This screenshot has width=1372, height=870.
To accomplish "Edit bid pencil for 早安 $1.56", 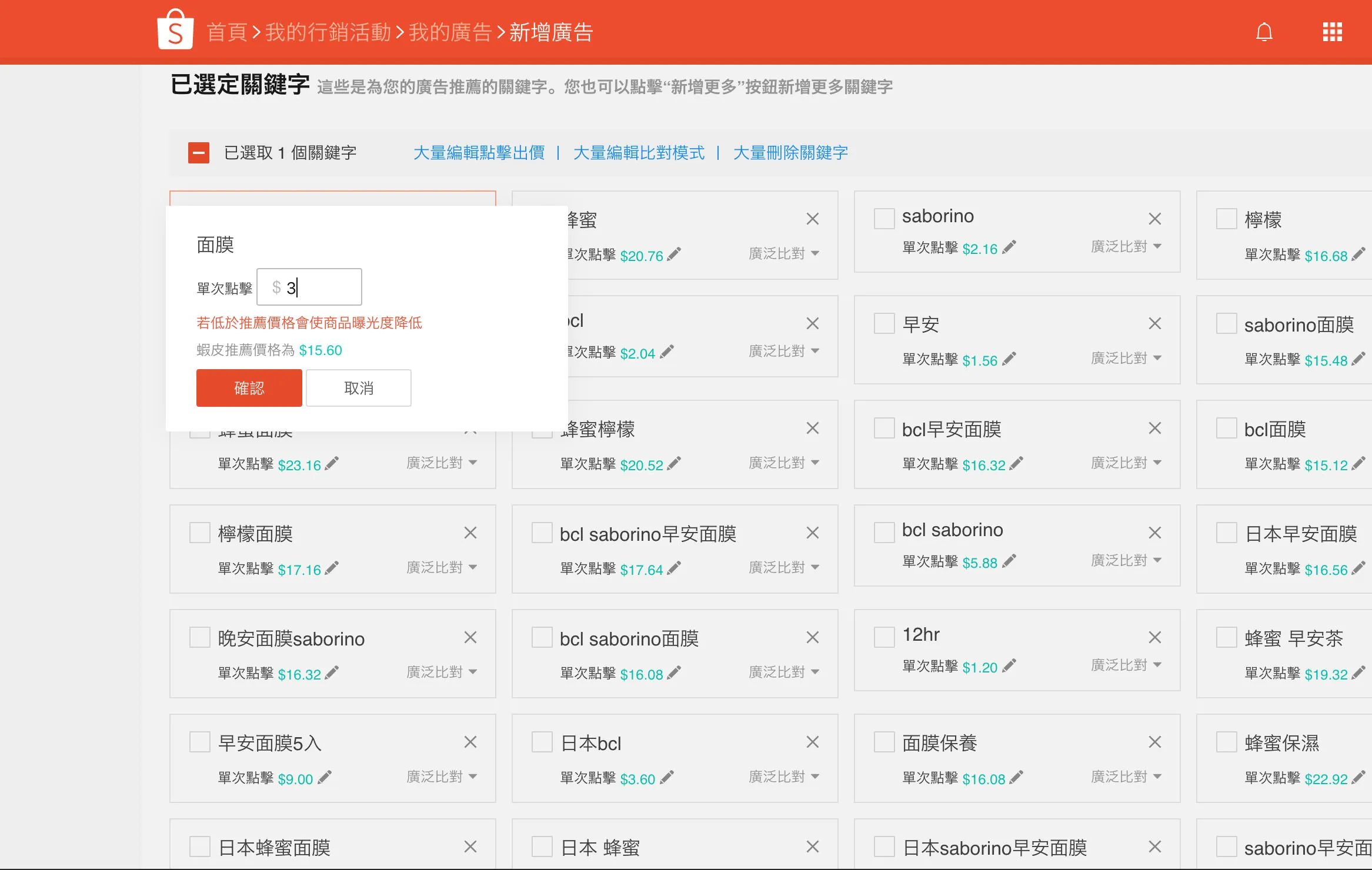I will pos(1009,359).
